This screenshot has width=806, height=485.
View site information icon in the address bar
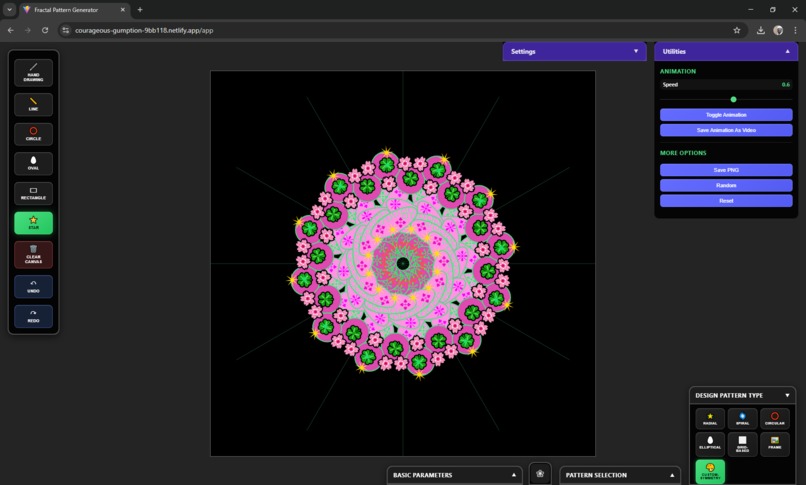(65, 30)
